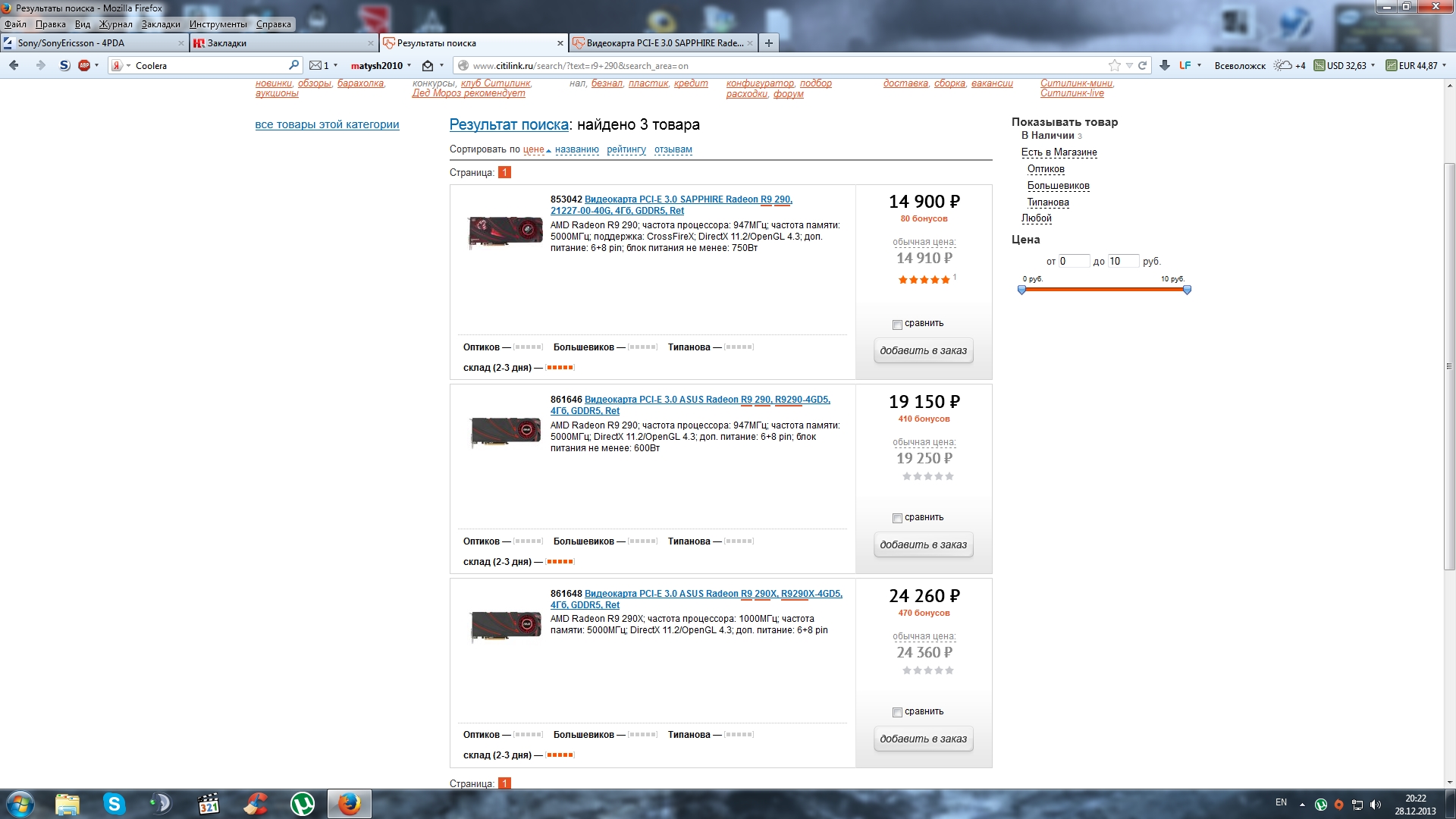Reload the page with refresh icon
This screenshot has height=819, width=1456.
click(x=1143, y=66)
